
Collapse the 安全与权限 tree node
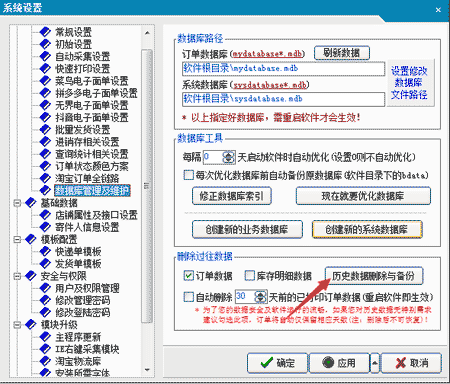click(17, 276)
